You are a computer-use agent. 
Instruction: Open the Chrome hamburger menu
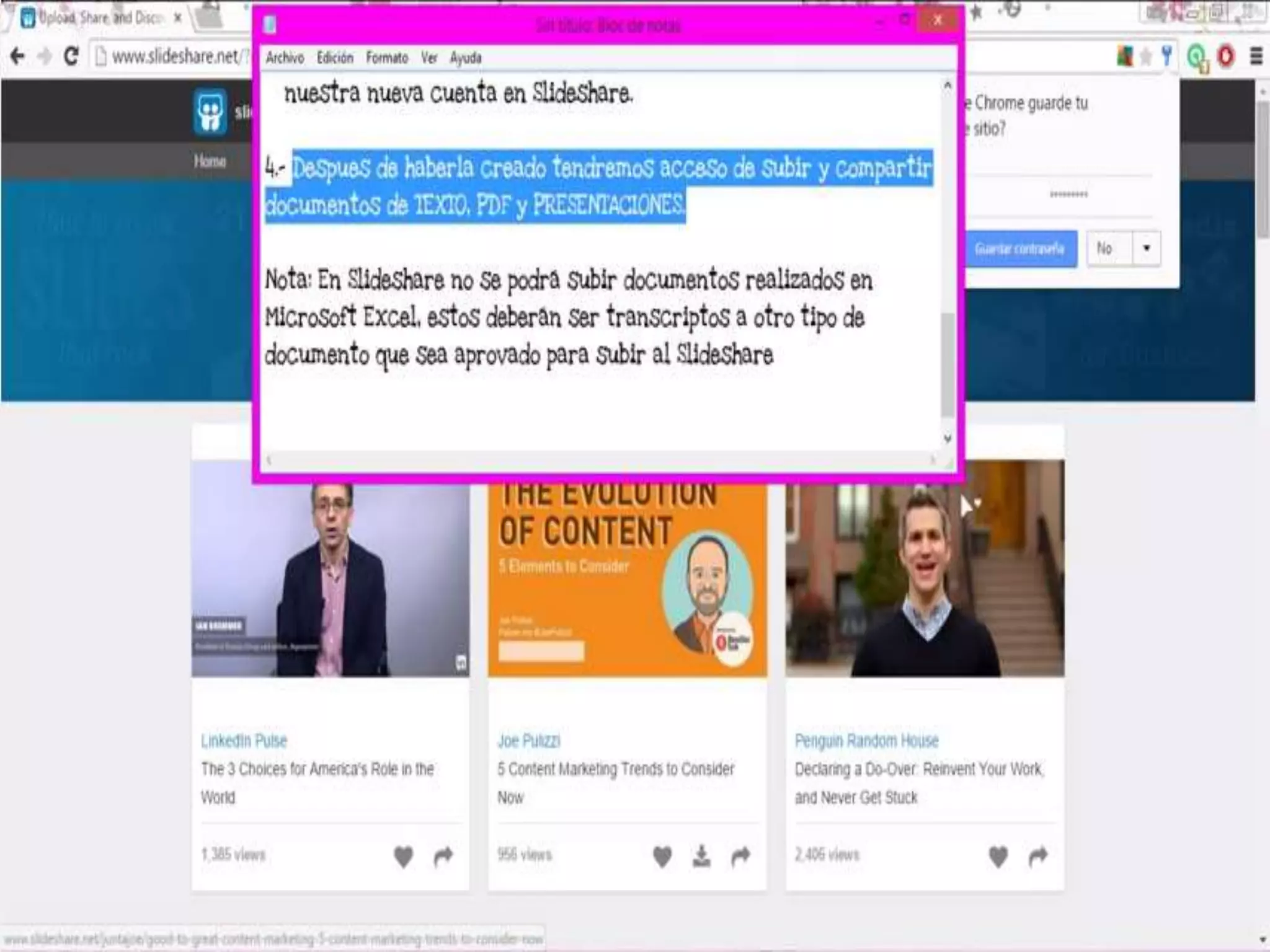click(1256, 56)
